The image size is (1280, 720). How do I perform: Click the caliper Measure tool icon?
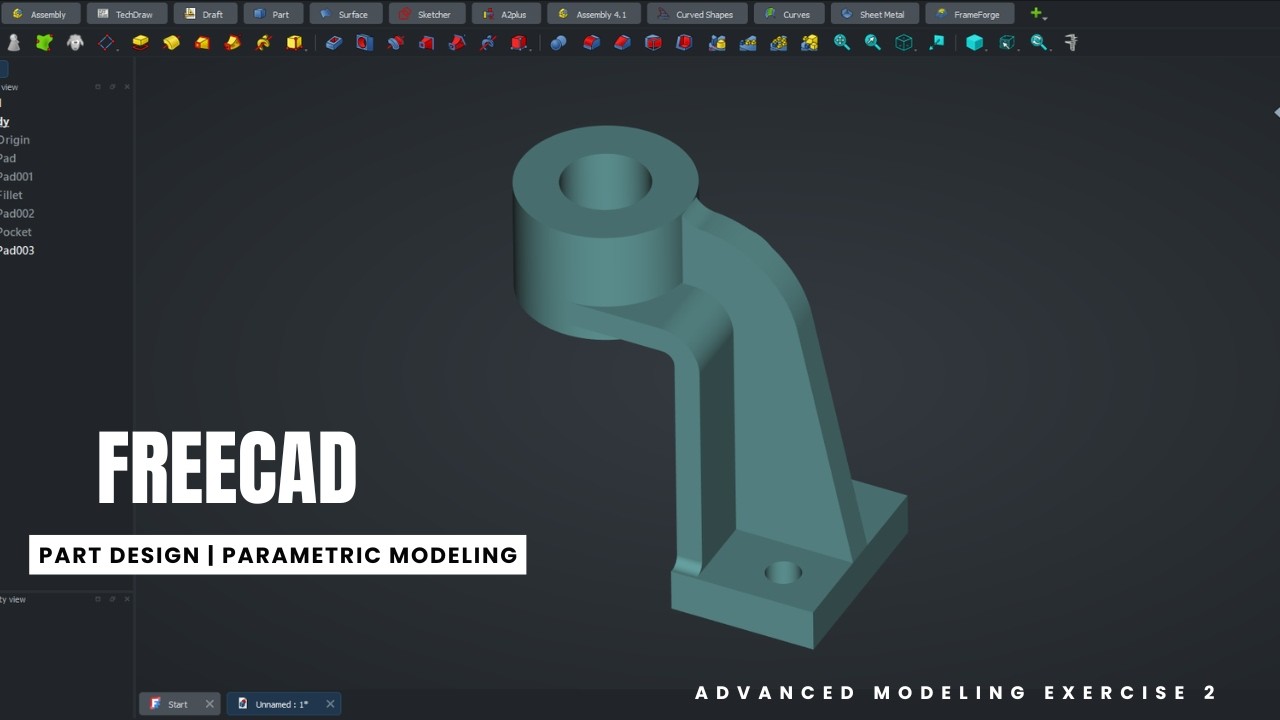point(1071,42)
